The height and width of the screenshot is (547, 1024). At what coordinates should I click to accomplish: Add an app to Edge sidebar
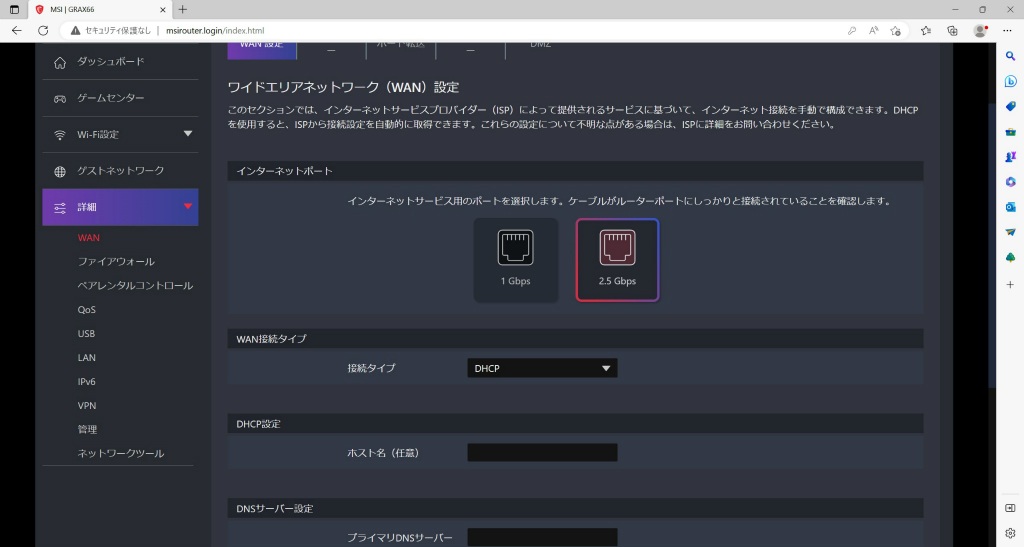(1010, 285)
